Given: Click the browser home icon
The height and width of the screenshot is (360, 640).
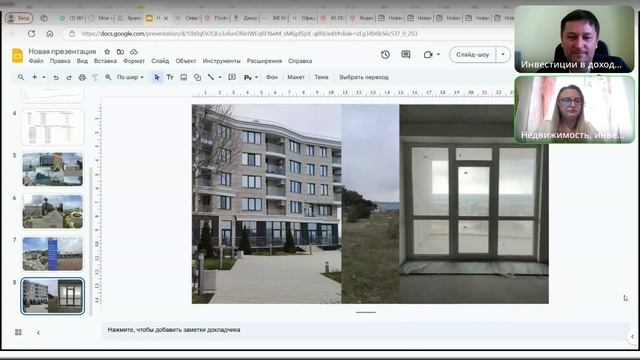Looking at the screenshot, I should pyautogui.click(x=50, y=34).
